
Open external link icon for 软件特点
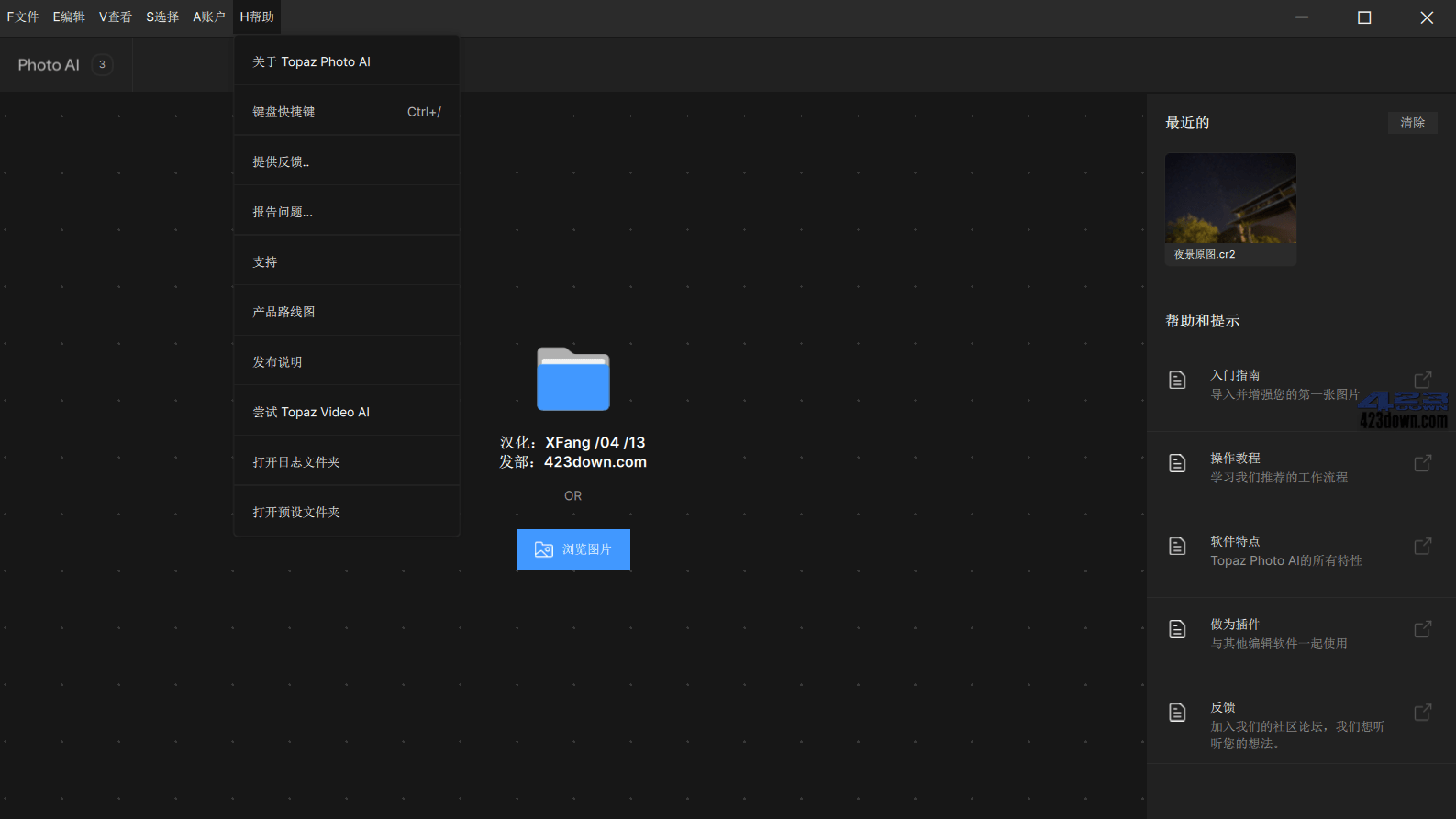(x=1423, y=547)
